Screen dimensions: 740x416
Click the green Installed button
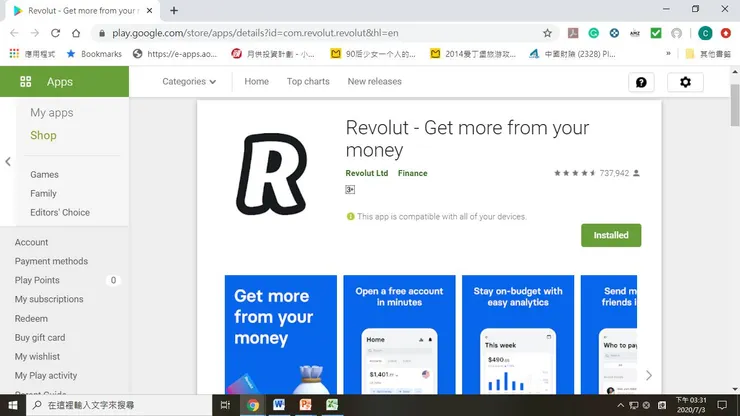(611, 235)
